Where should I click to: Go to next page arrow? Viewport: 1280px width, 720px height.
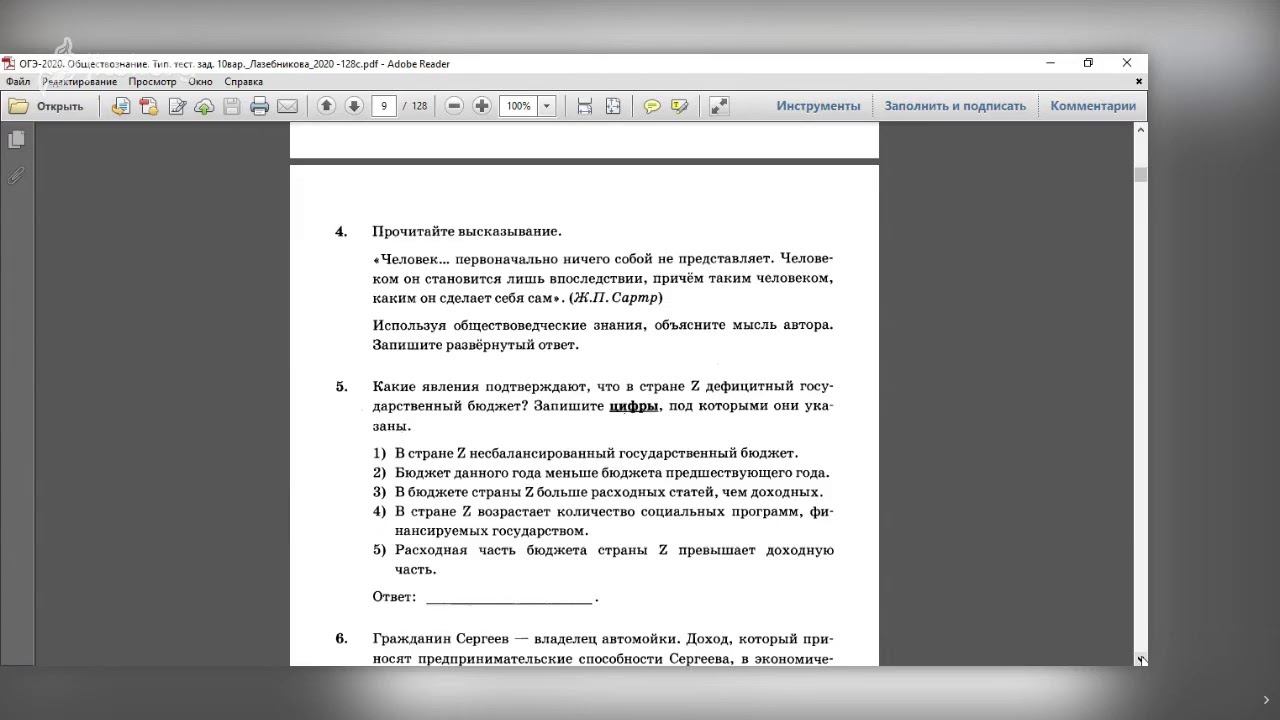[x=353, y=106]
